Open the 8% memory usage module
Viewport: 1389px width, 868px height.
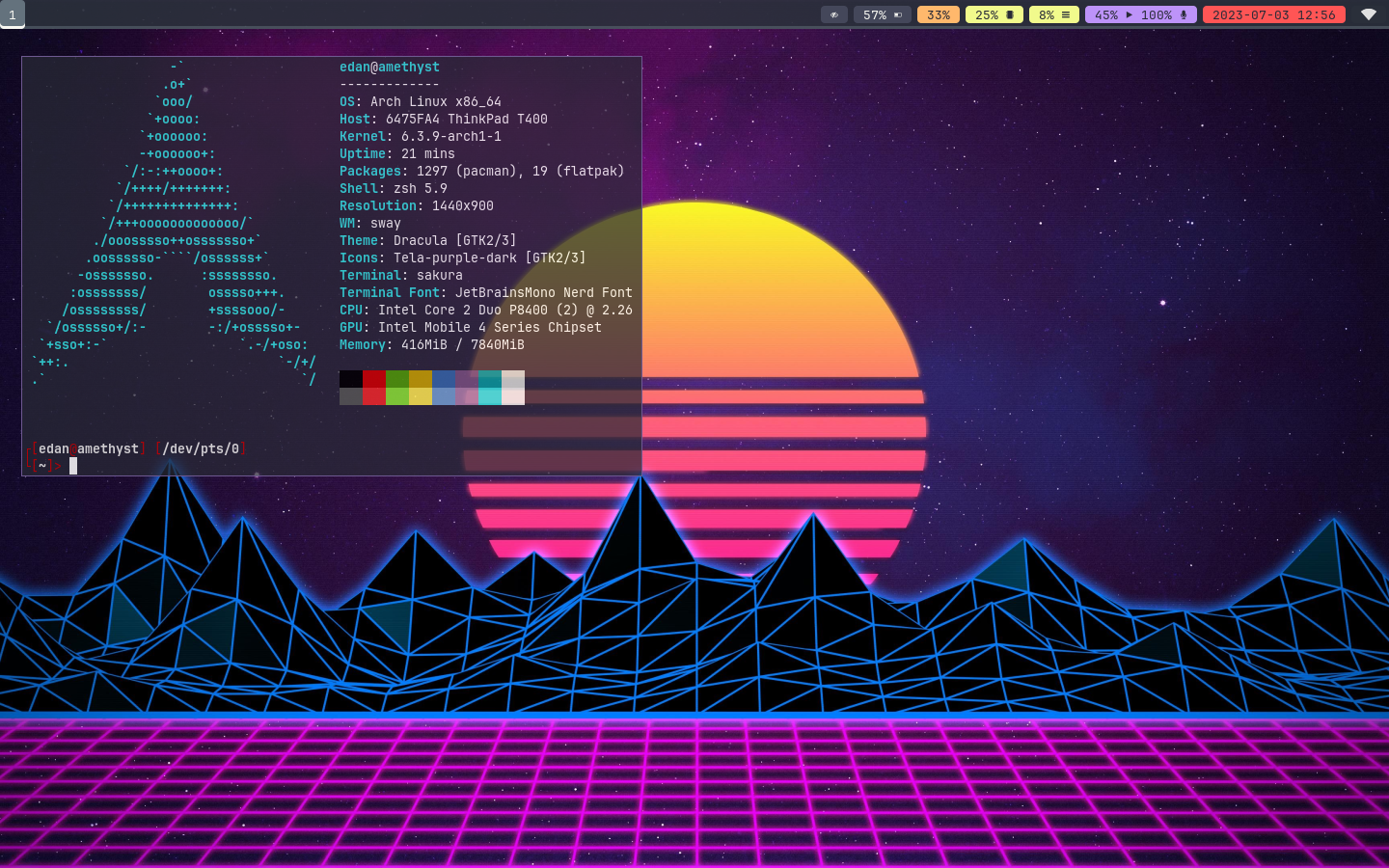pos(1054,14)
